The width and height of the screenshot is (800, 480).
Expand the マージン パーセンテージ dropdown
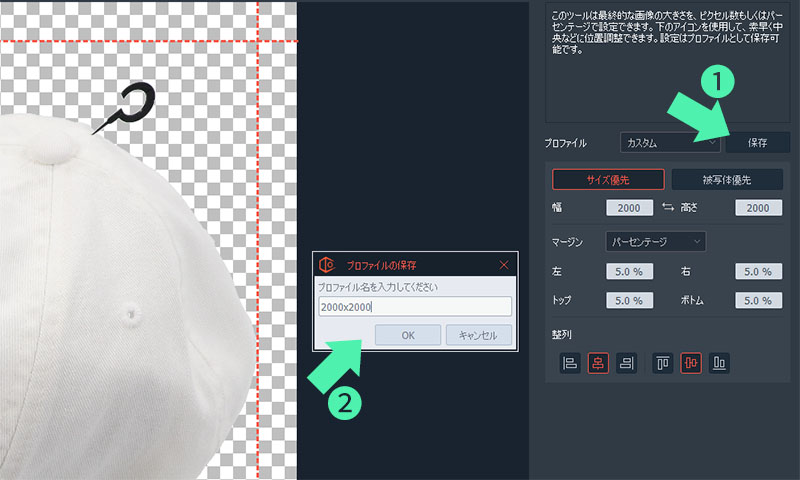point(655,241)
